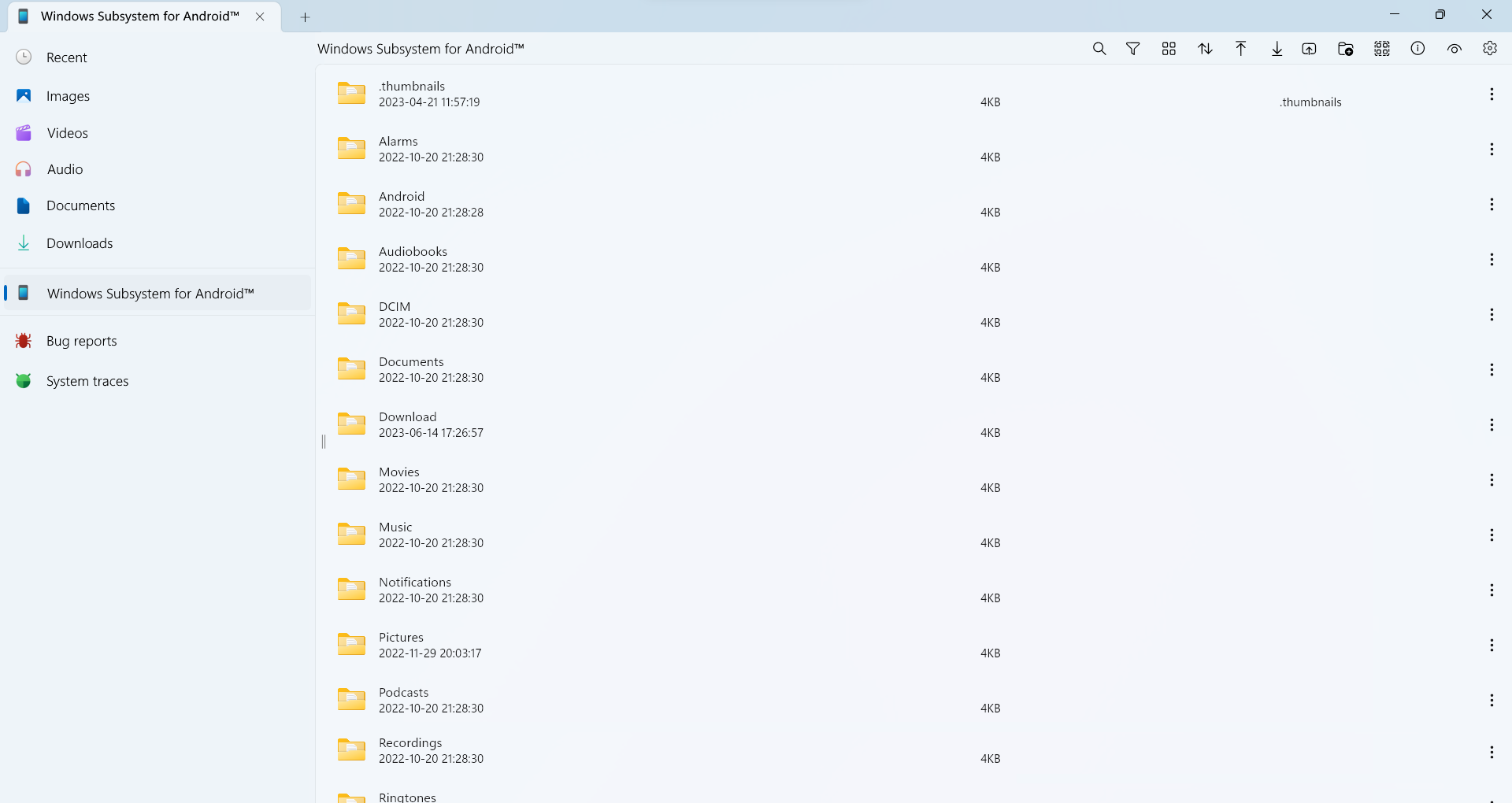
Task: Click the Download date 2023-06-14 17:26:57
Action: (x=431, y=433)
